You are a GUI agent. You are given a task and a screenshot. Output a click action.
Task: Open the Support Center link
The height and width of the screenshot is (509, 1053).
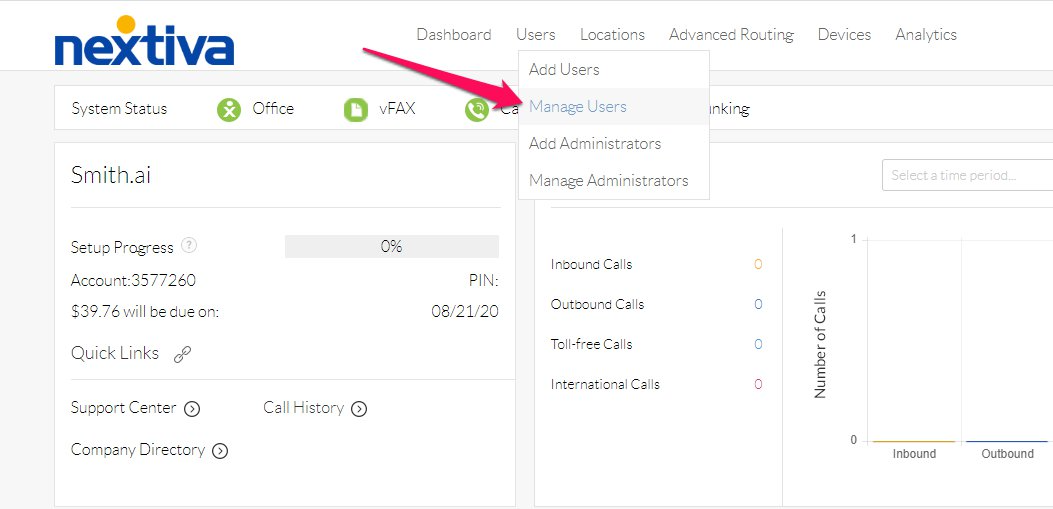(124, 408)
